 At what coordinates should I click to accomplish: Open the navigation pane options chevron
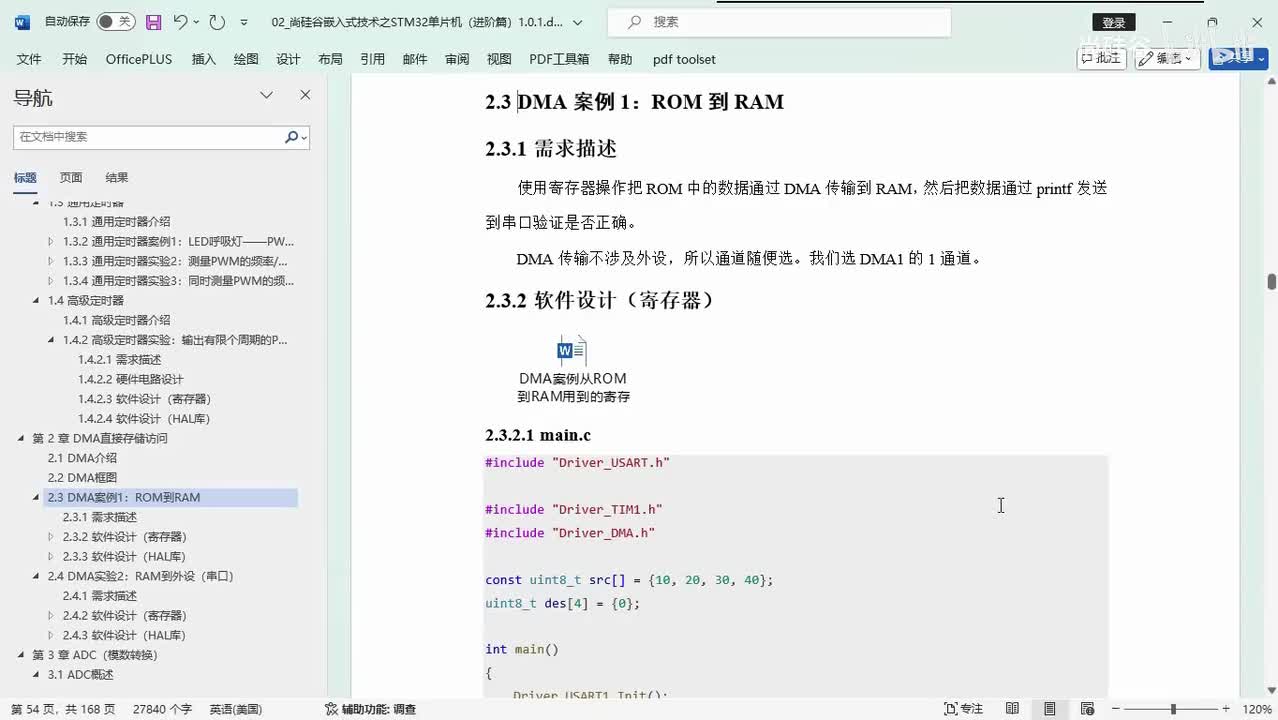click(266, 95)
